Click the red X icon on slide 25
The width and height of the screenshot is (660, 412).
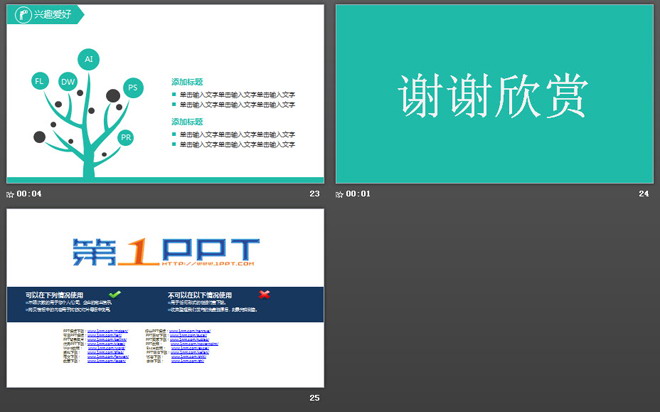pos(264,294)
